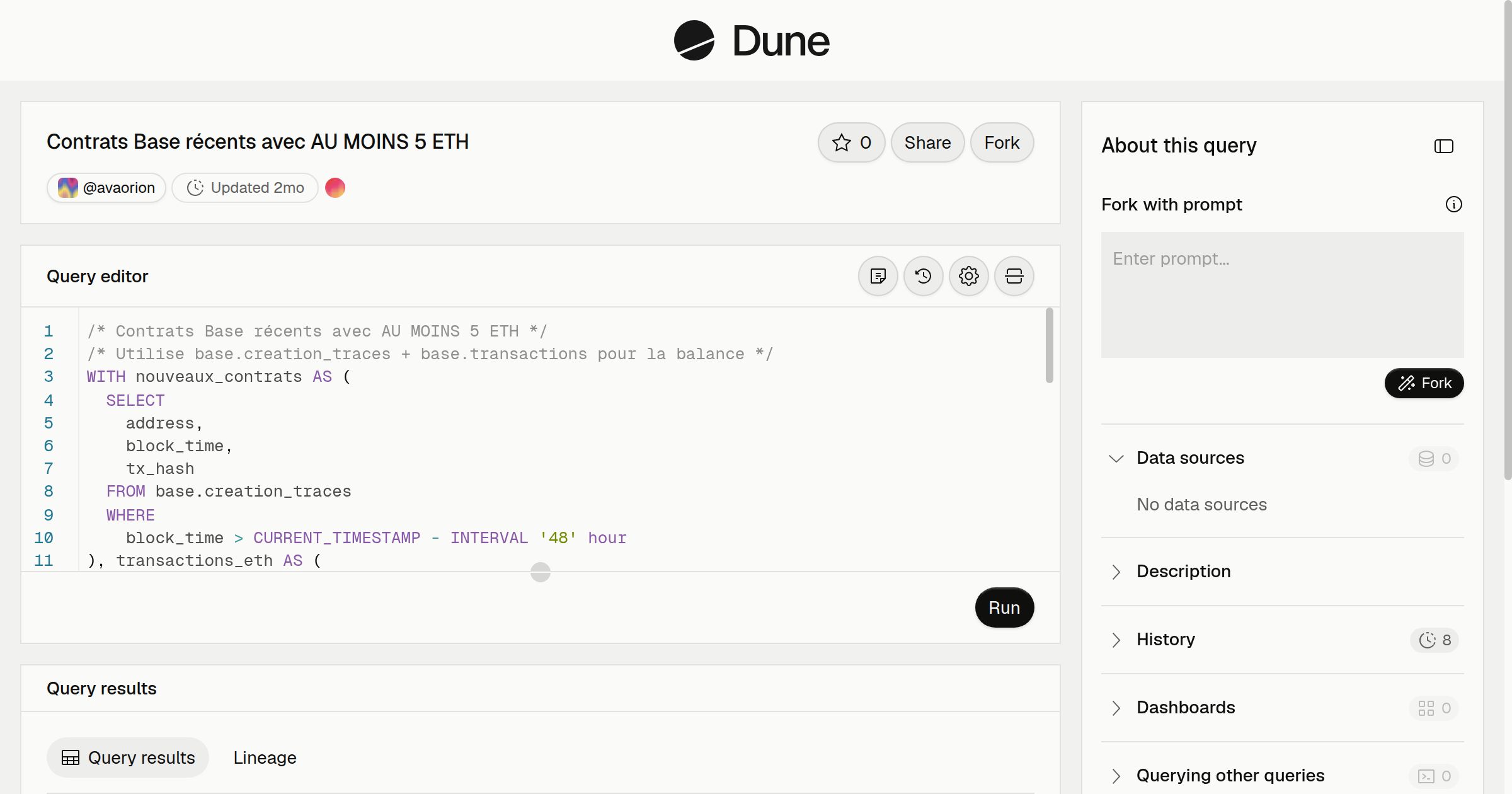Click the editor resize handle dot
Screen dimensions: 1512x794
click(x=541, y=572)
